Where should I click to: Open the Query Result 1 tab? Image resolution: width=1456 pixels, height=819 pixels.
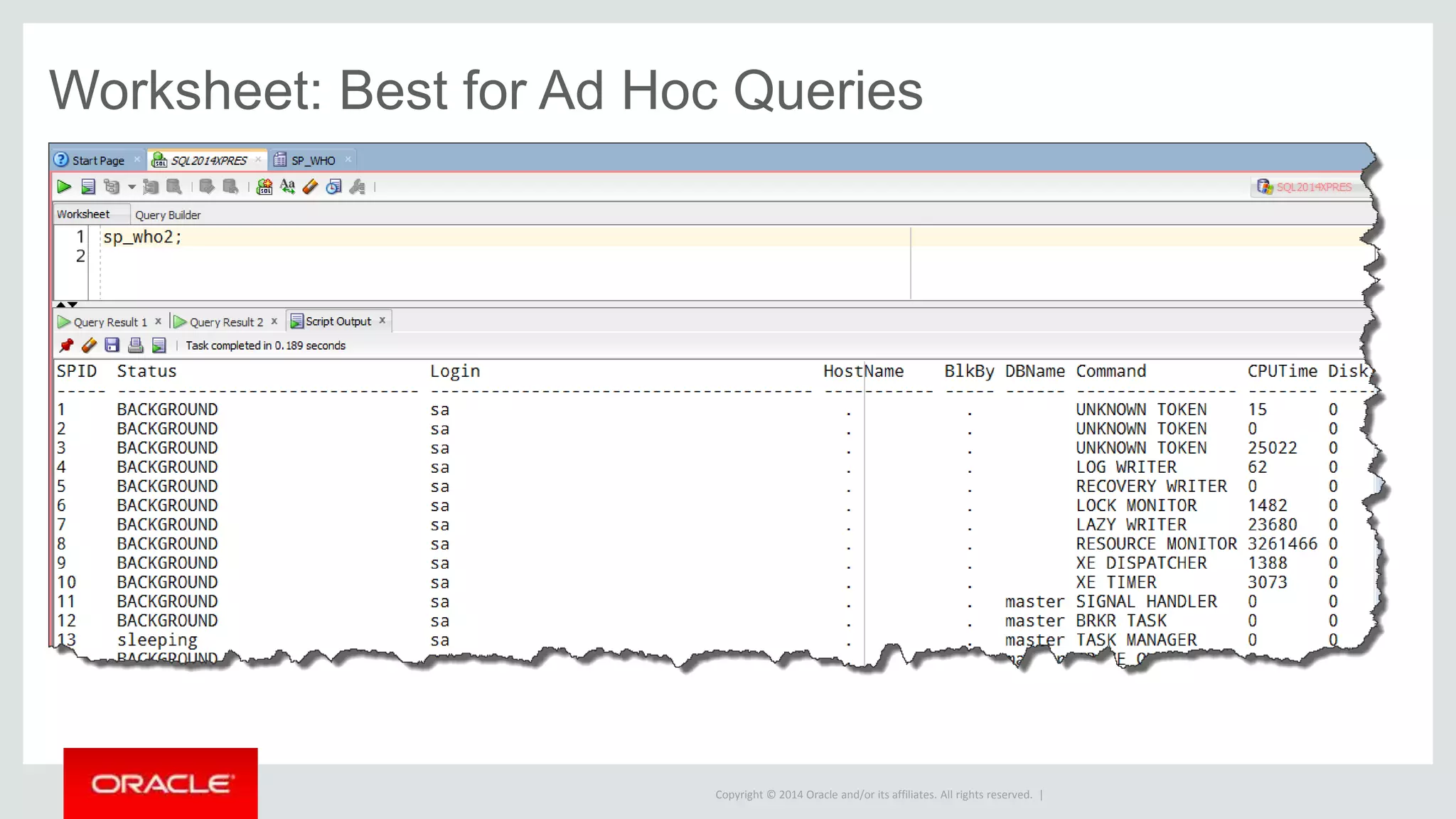click(110, 322)
